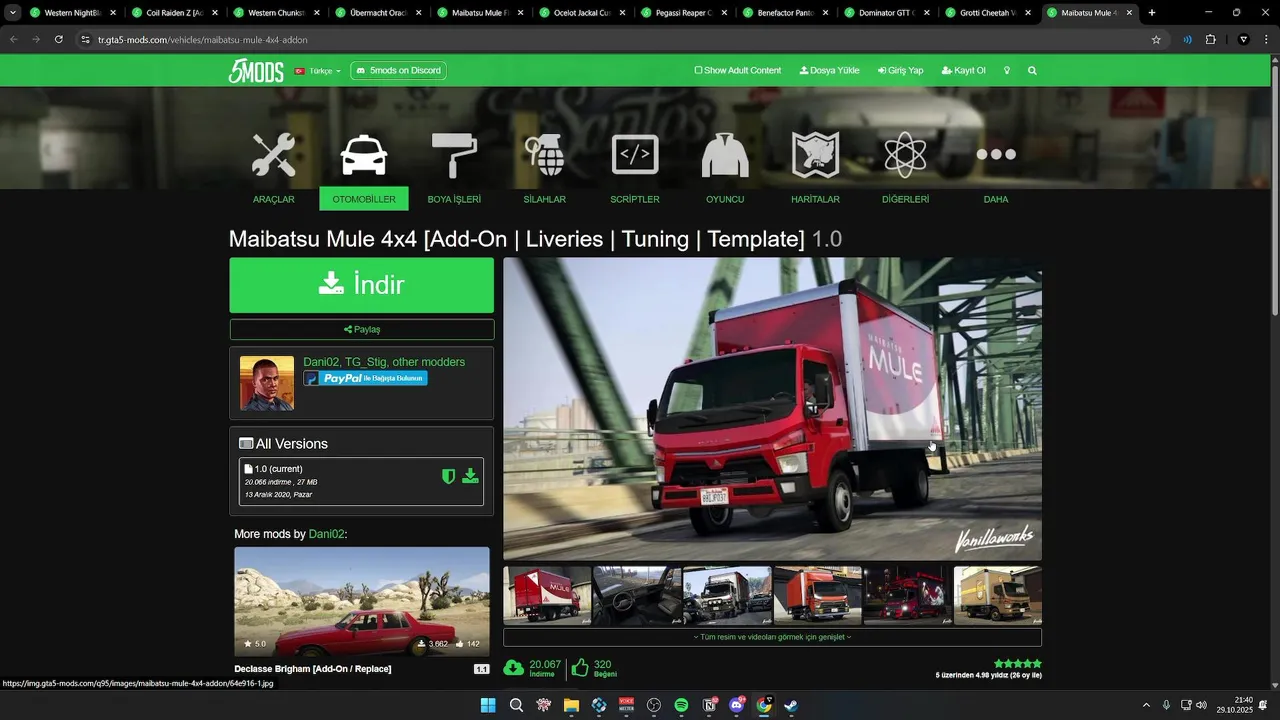
Task: Switch to the Ocelot Jackal tab
Action: (580, 13)
